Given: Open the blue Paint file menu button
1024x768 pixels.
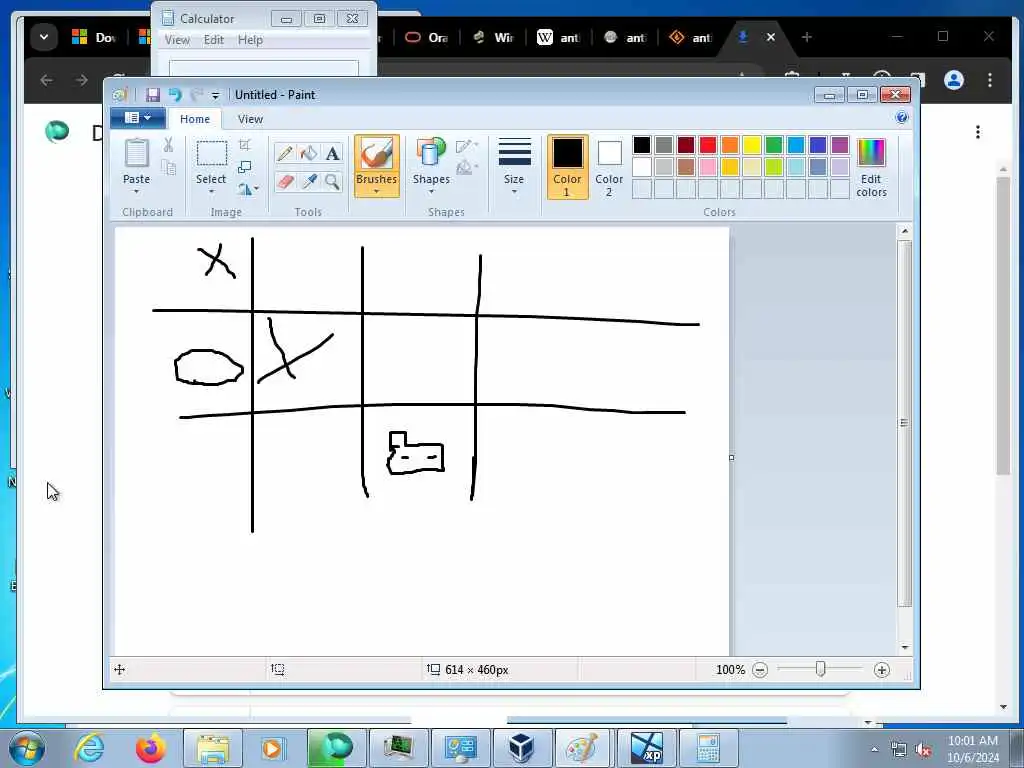Looking at the screenshot, I should coord(137,118).
